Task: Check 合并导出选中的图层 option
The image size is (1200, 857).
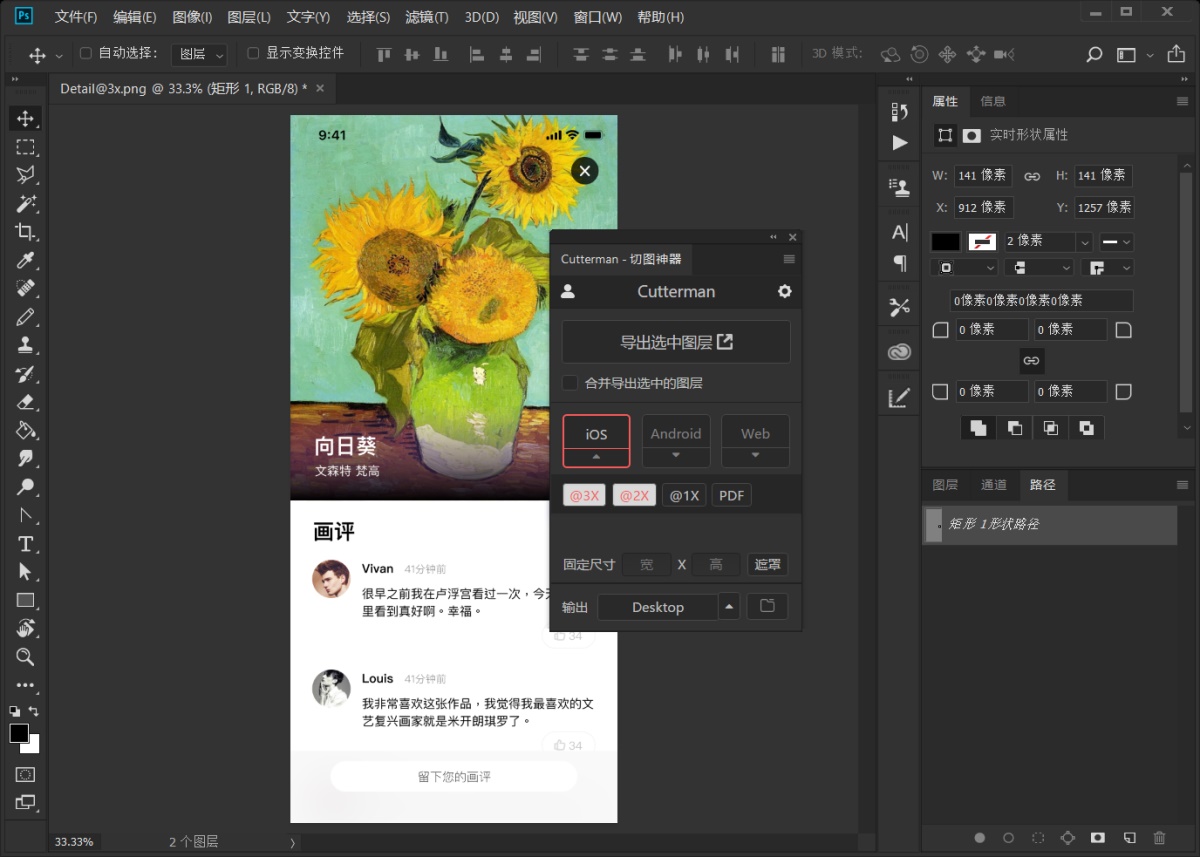Action: 570,383
